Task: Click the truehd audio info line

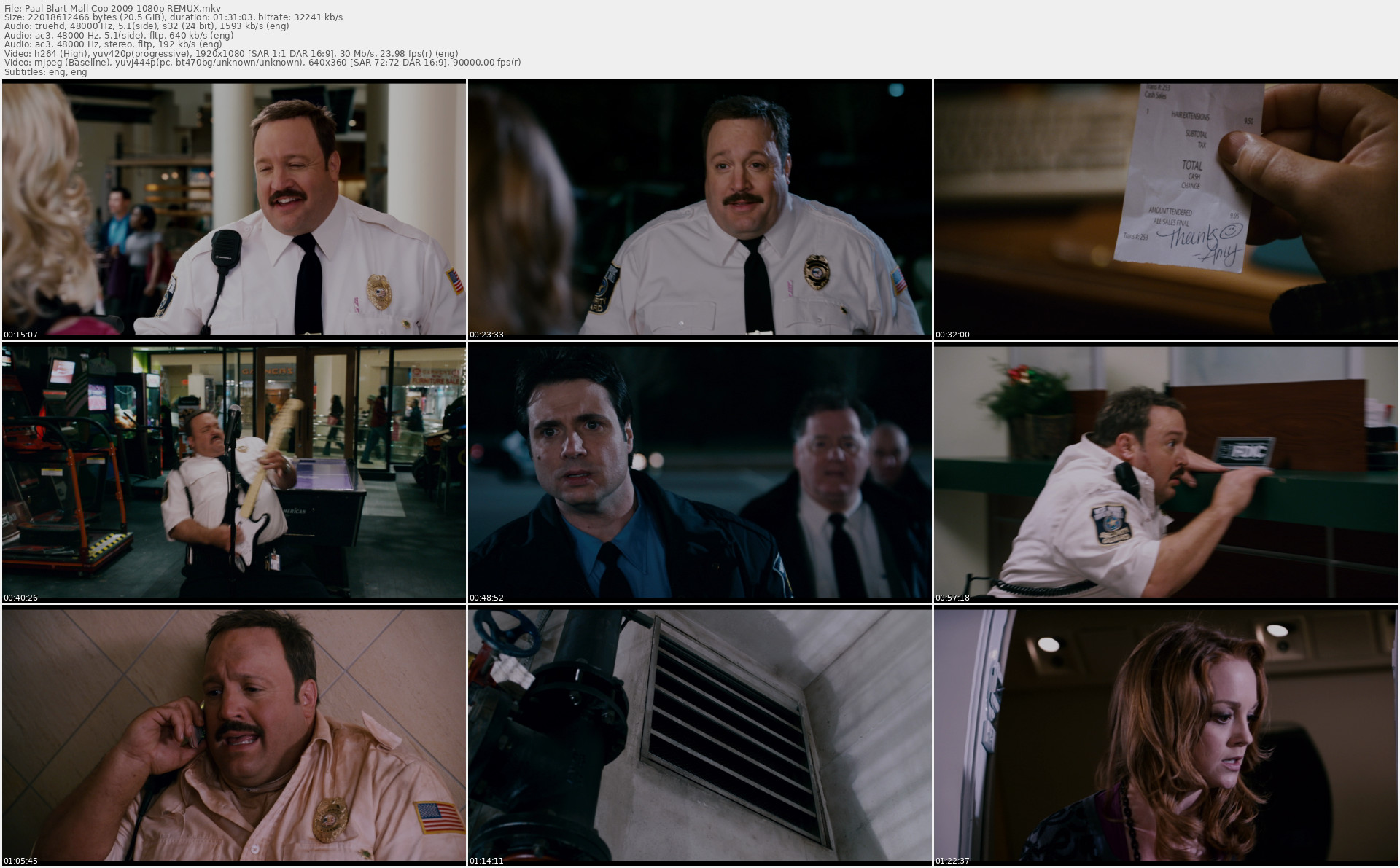Action: pyautogui.click(x=146, y=26)
